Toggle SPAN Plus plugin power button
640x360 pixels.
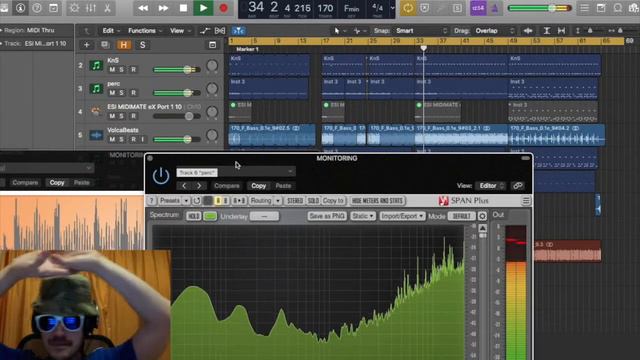pyautogui.click(x=161, y=176)
